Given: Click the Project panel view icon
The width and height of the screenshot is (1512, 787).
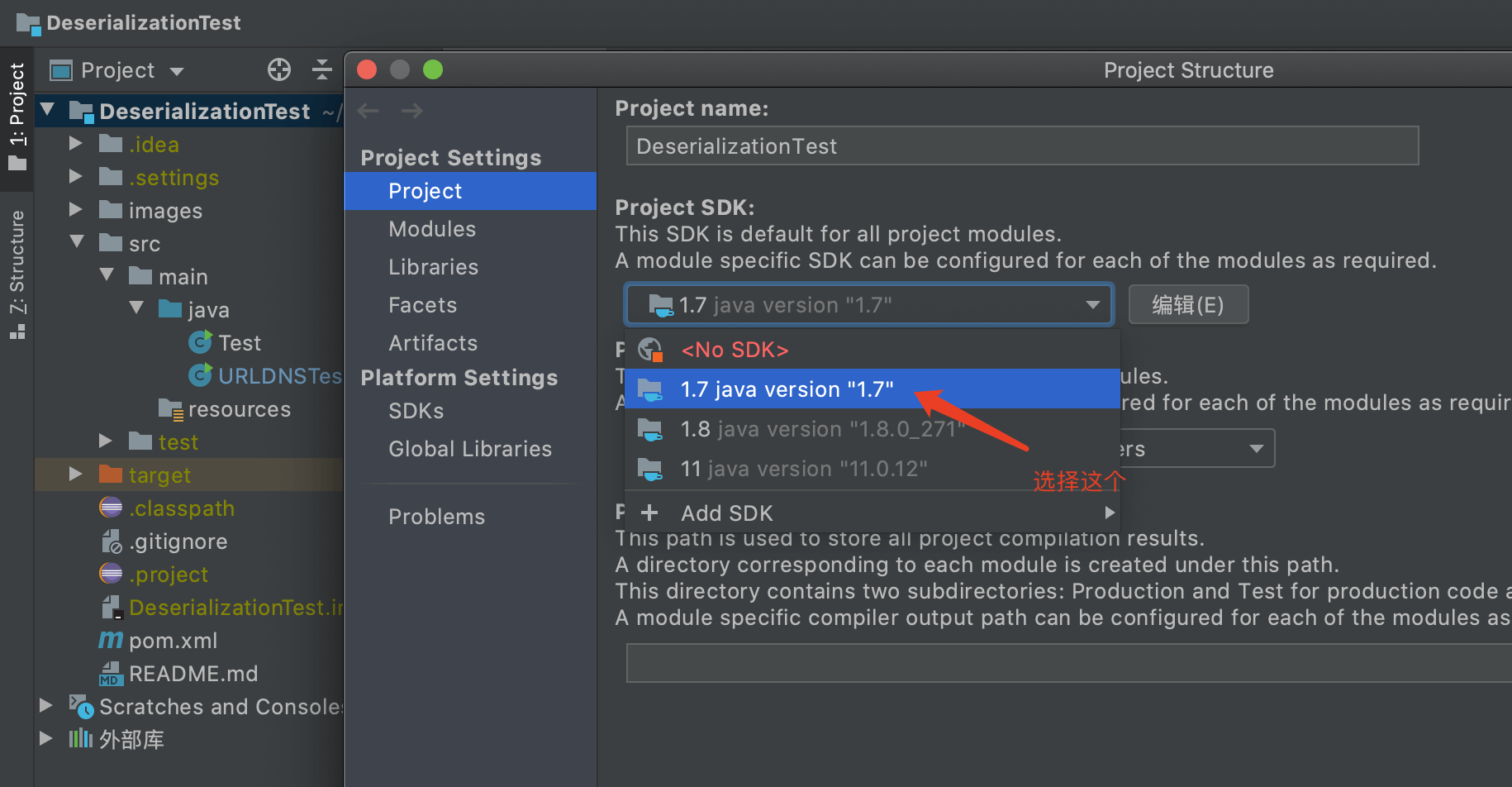Looking at the screenshot, I should pos(61,70).
